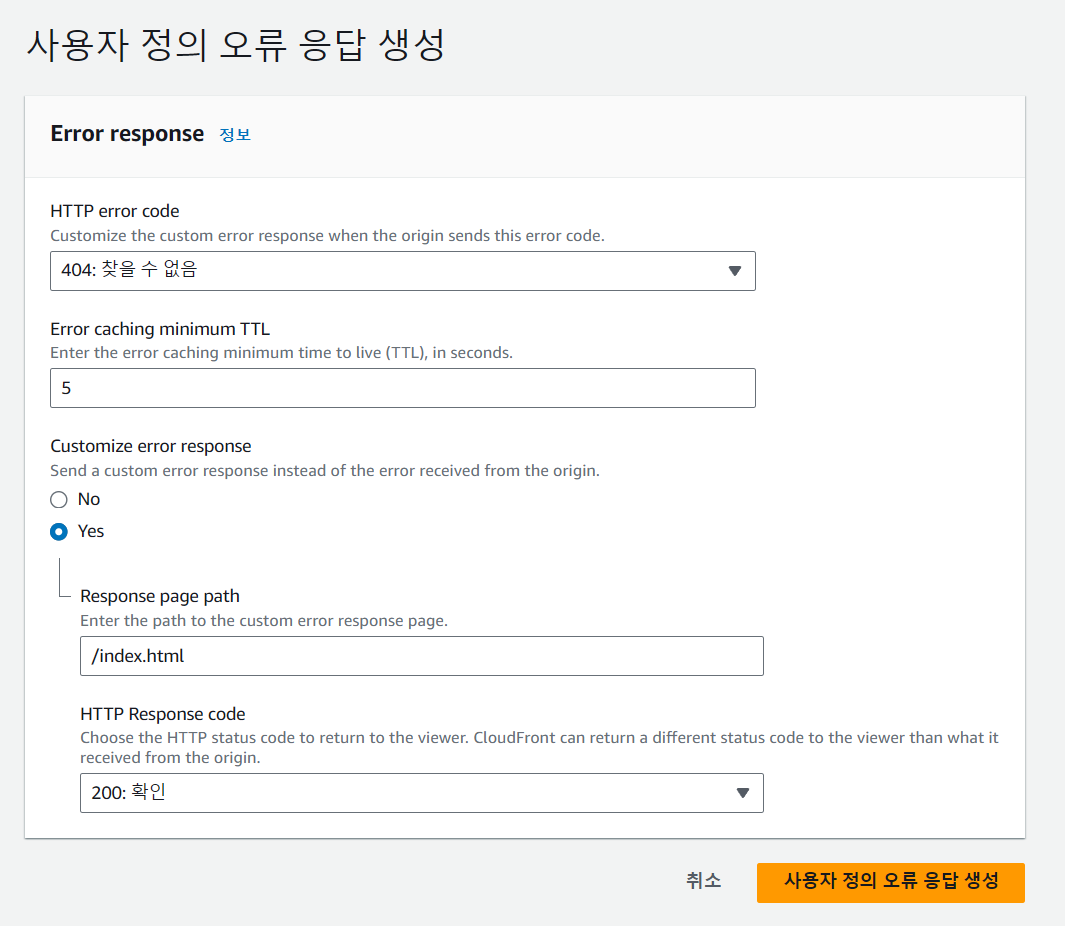This screenshot has height=926, width=1065.
Task: Click the 정보 link next to Error response
Action: pos(235,135)
